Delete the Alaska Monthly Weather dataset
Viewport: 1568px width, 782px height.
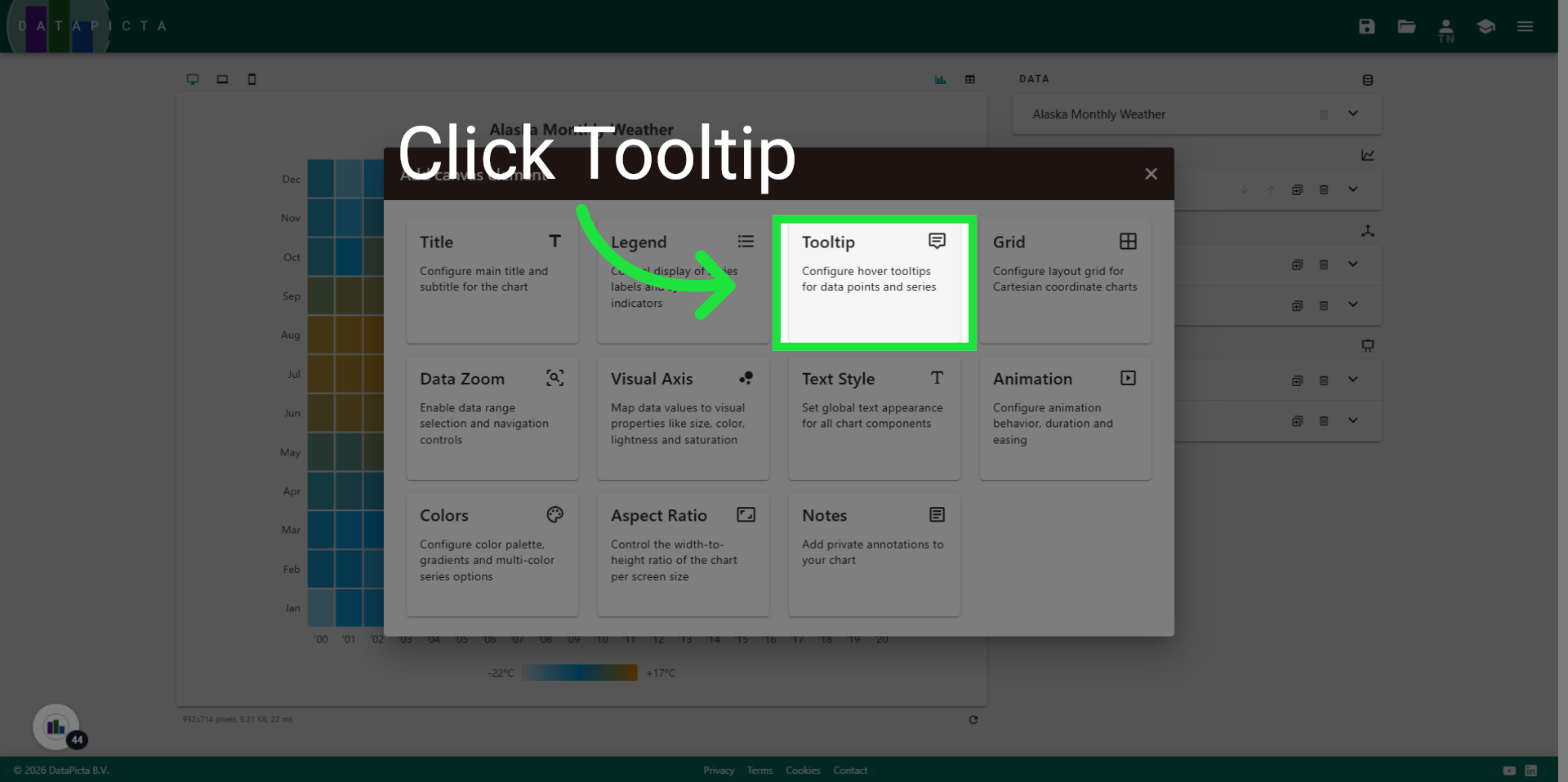1324,114
